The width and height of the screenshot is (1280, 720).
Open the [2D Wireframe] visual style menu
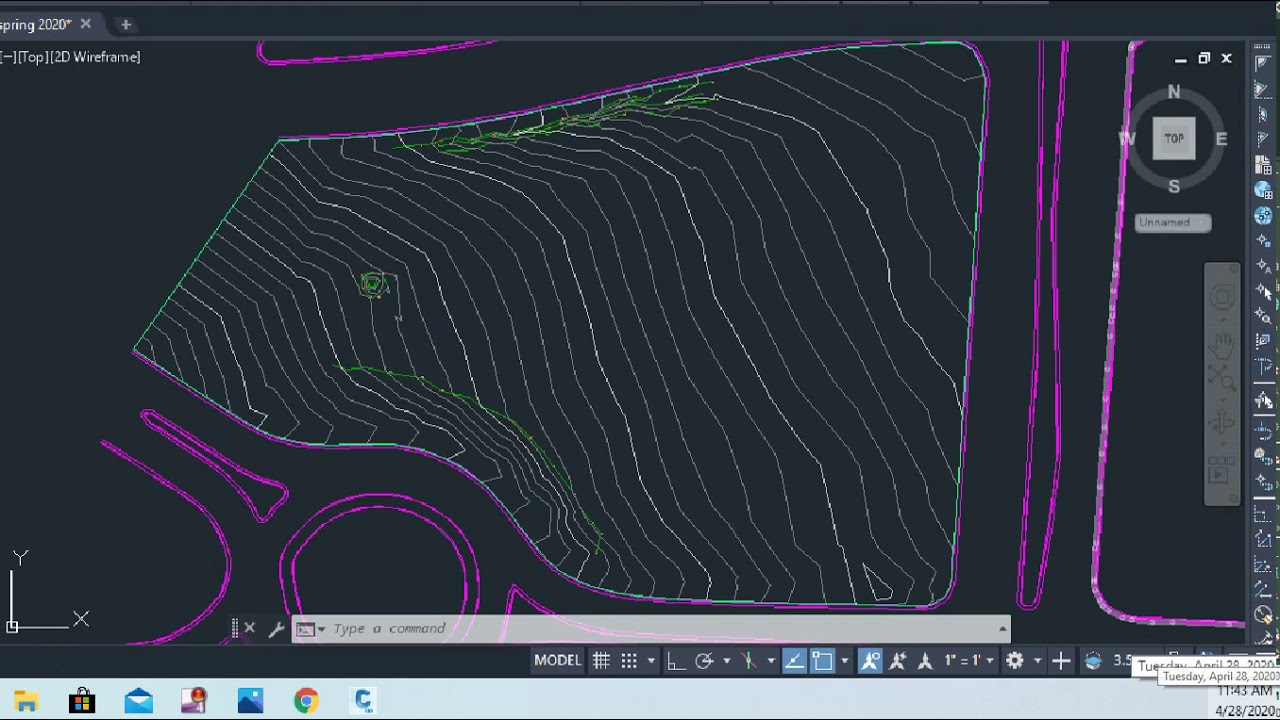click(95, 57)
